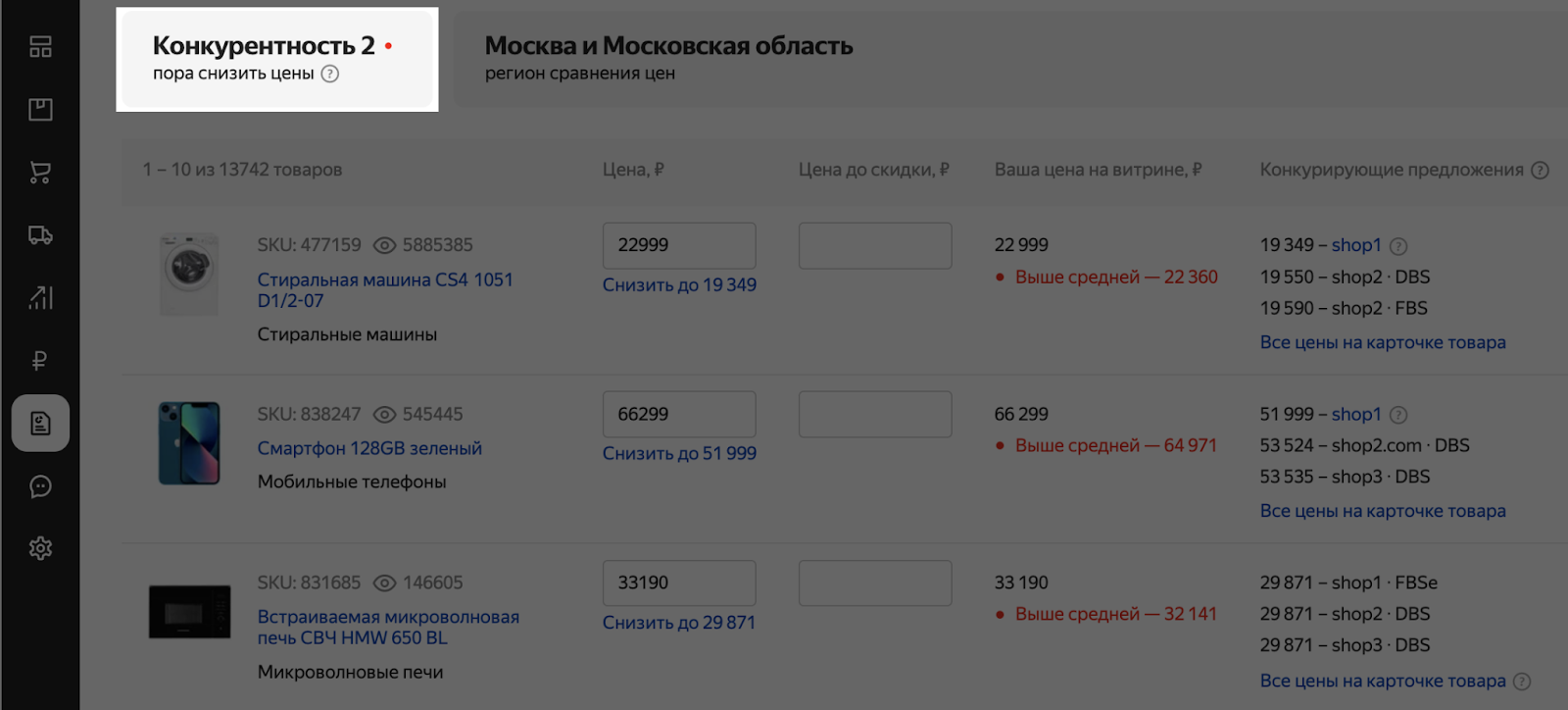The image size is (1568, 710).
Task: Select the 'Москва и Московская область' region header
Action: 668,45
